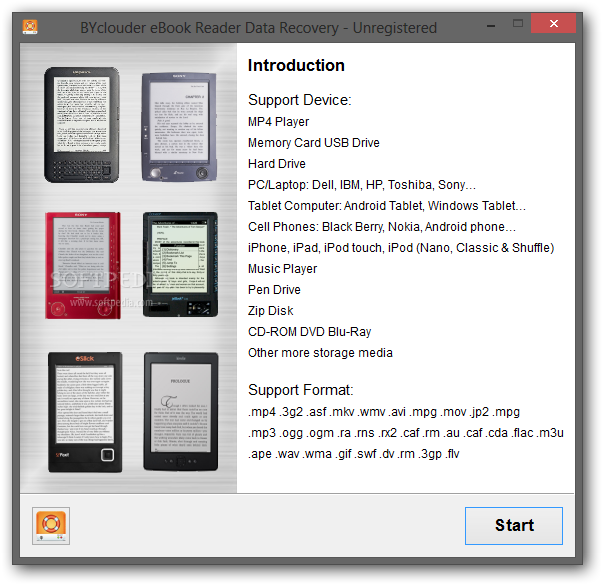Click the 'Support Format:' heading
The height and width of the screenshot is (585, 603).
[300, 390]
